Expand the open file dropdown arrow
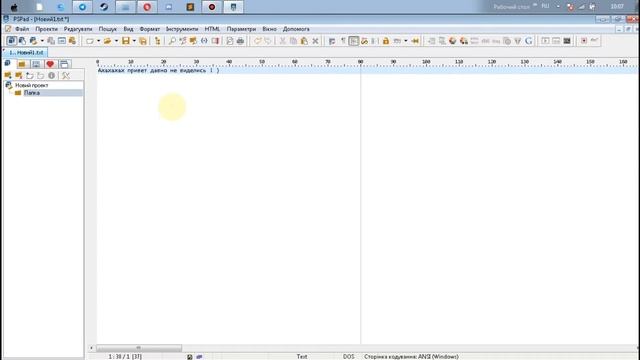The height and width of the screenshot is (360, 640). coord(116,41)
